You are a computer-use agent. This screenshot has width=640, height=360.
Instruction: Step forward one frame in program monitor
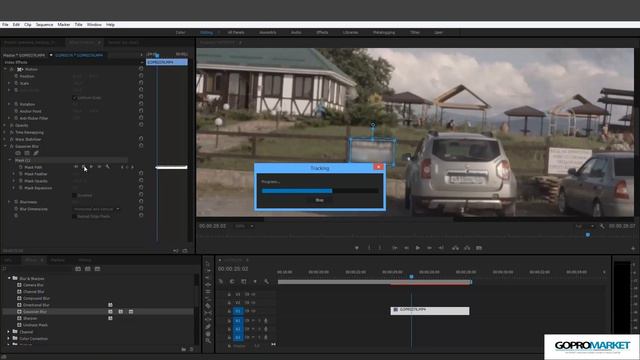click(x=429, y=248)
